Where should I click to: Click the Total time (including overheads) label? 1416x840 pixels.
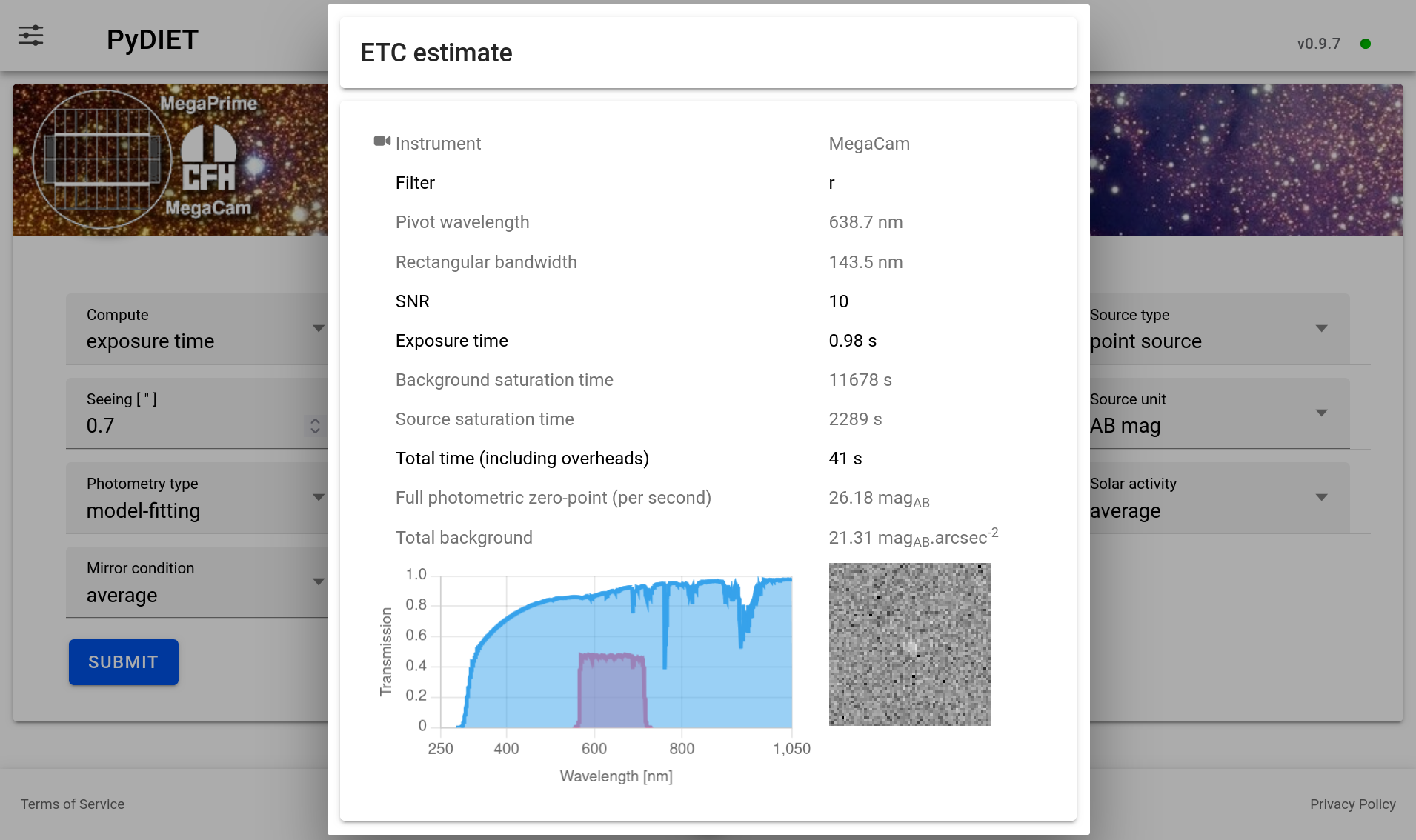click(522, 459)
